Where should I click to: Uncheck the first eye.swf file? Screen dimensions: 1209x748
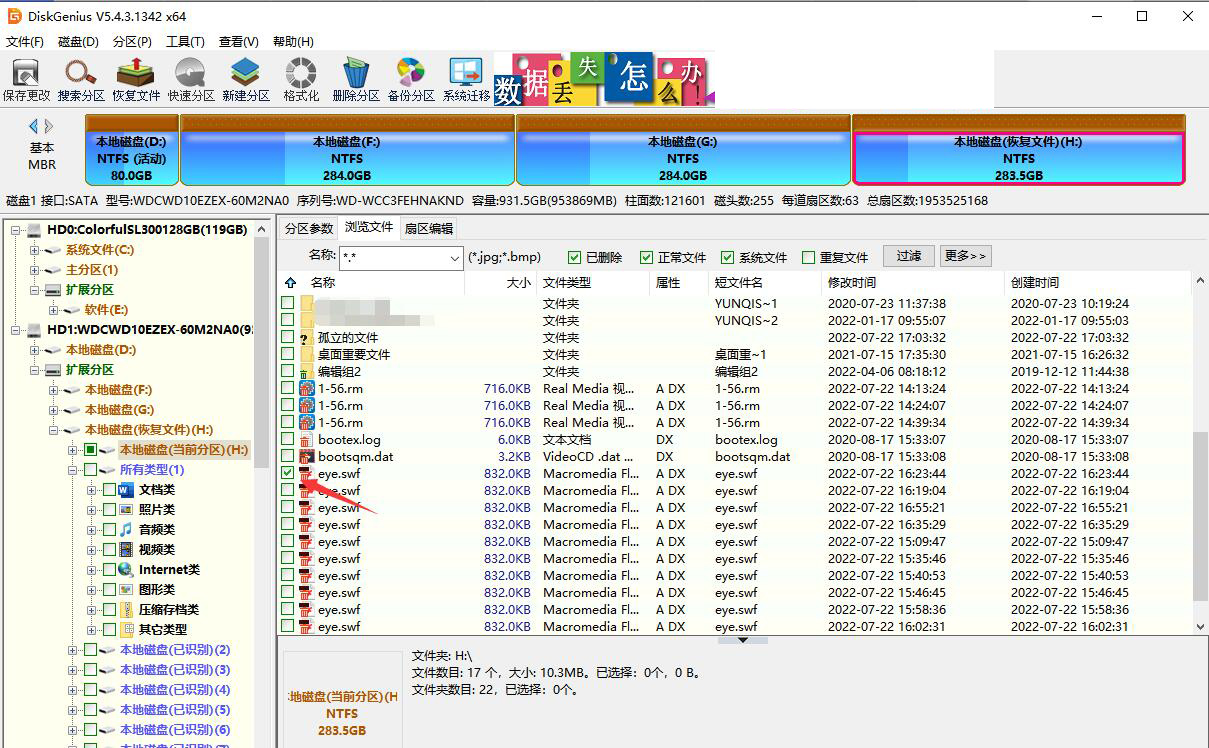tap(288, 473)
